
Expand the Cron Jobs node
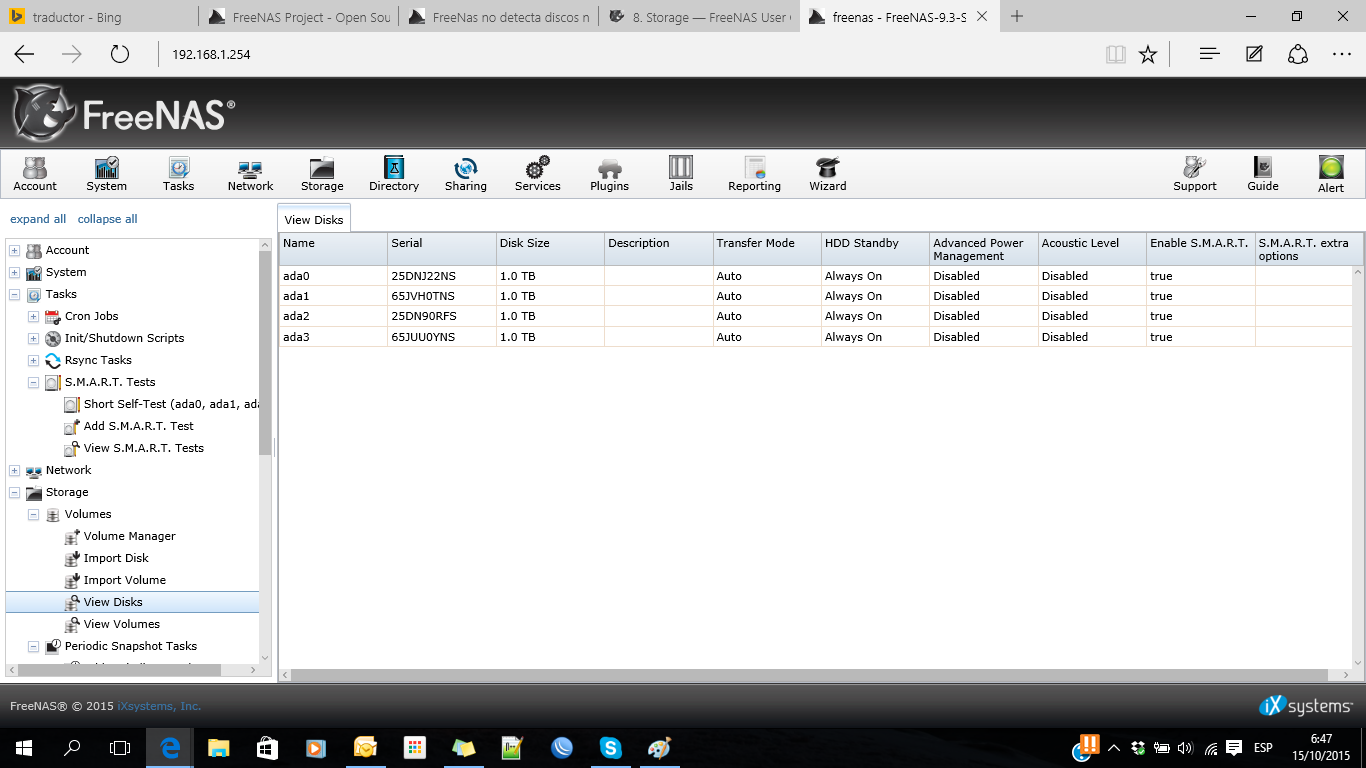[x=33, y=316]
